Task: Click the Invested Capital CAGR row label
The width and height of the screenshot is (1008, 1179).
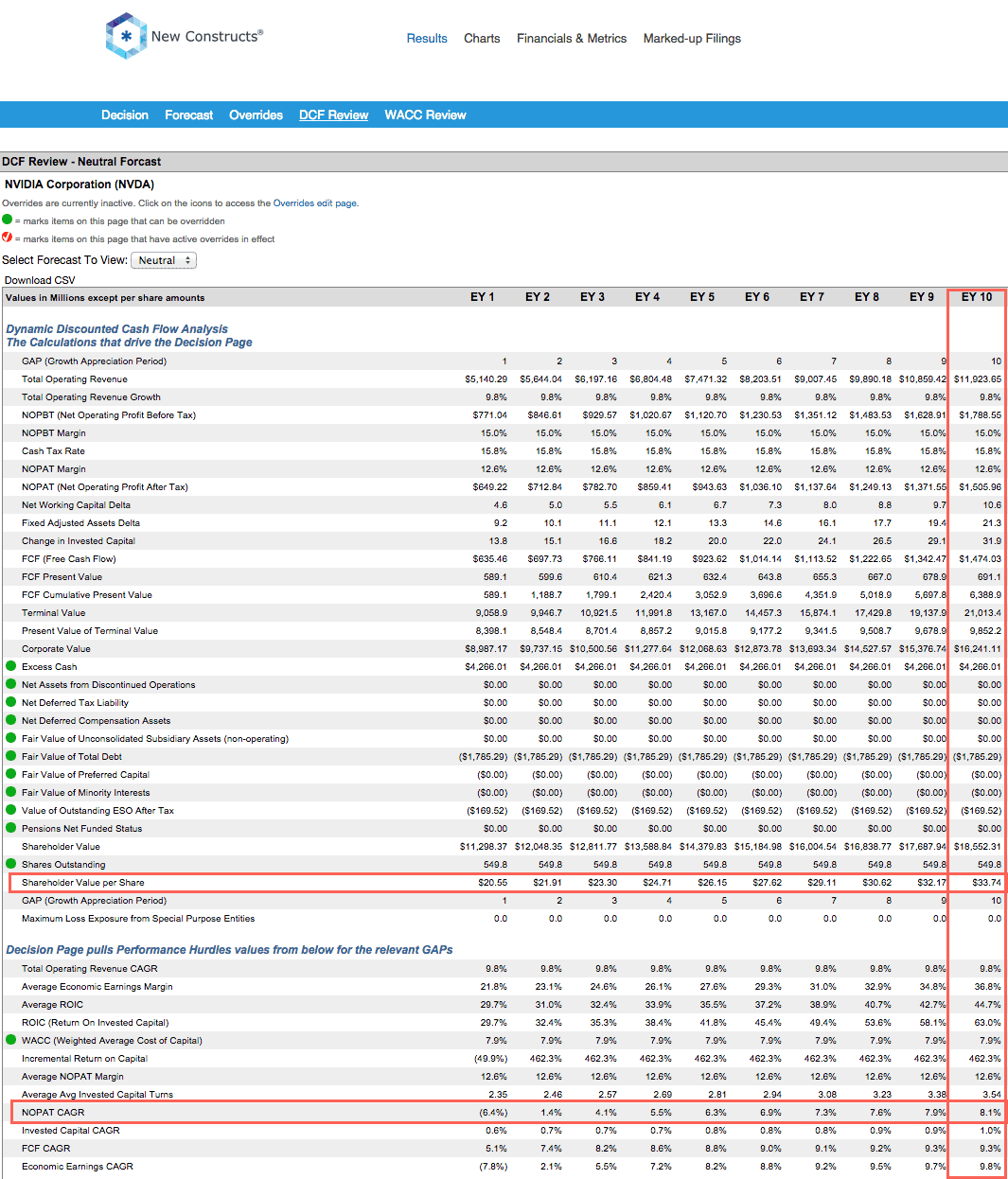Action: click(x=71, y=1131)
